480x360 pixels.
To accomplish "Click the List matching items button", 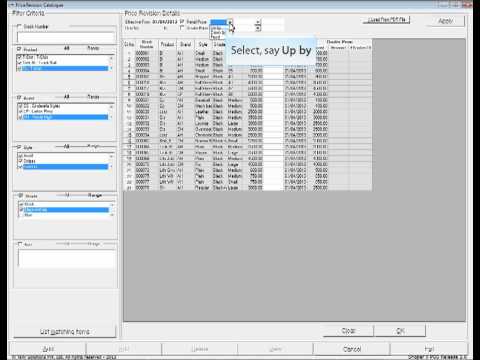I will 65,331.
